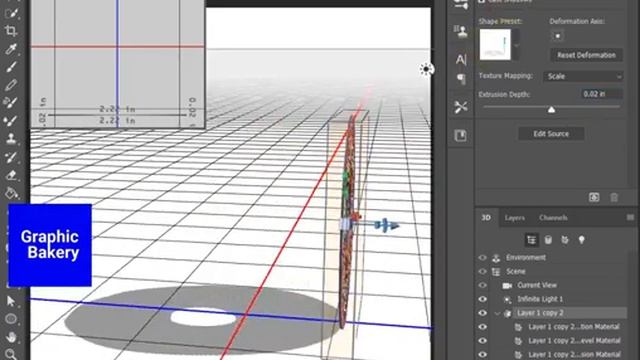
Task: Filter 3D panel by lights
Action: point(582,240)
